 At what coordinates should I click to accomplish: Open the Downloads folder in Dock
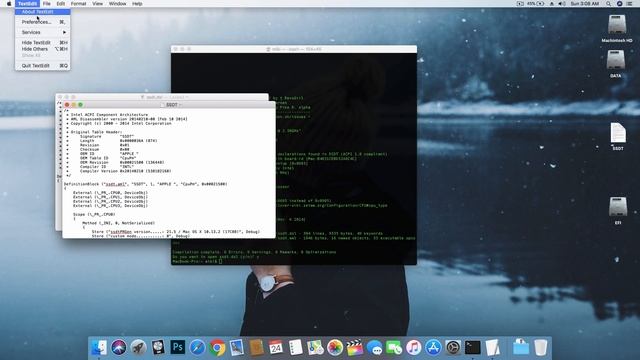(521, 348)
